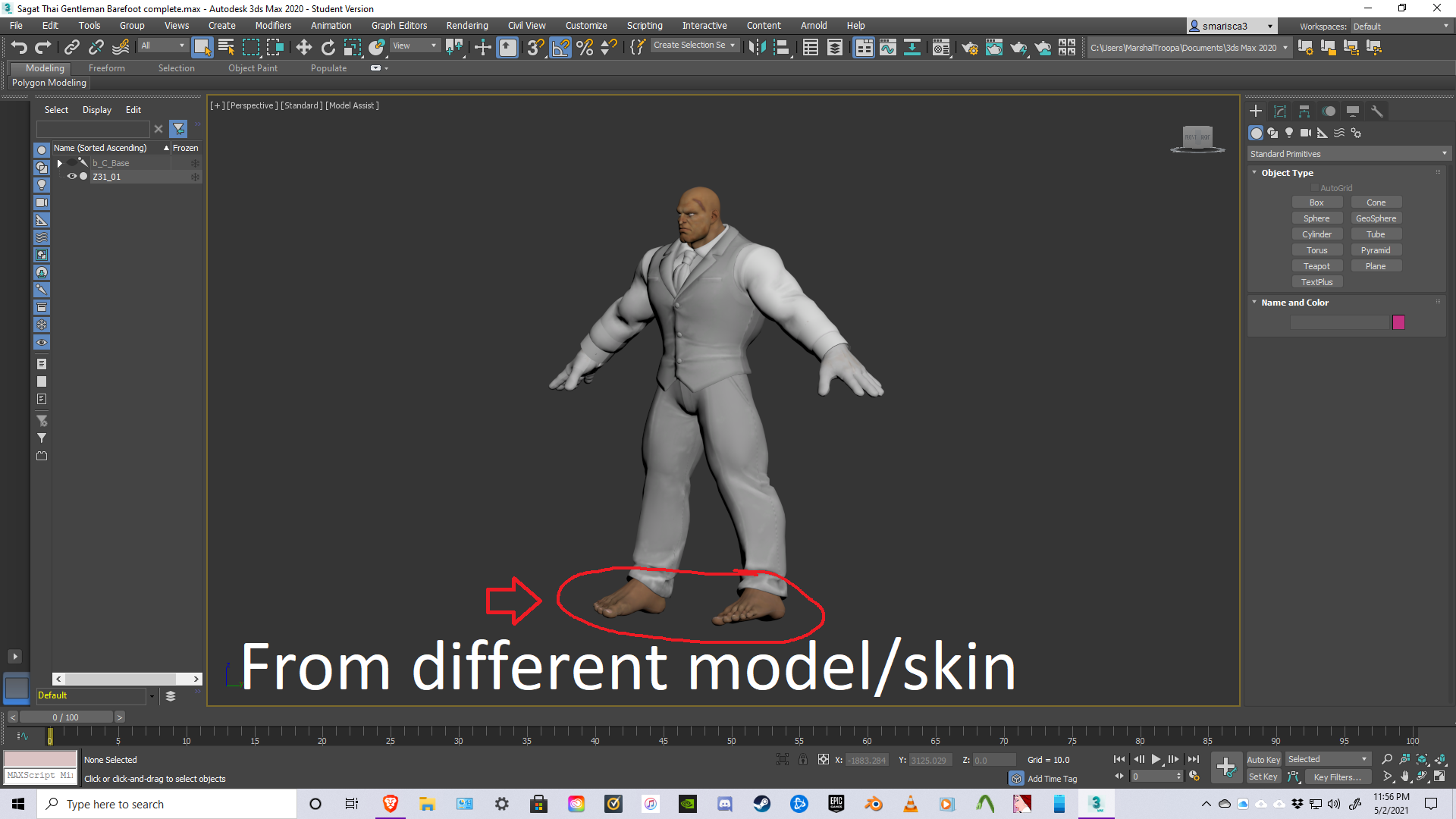Image resolution: width=1456 pixels, height=819 pixels.
Task: Switch to the Object Paint ribbon tab
Action: pyautogui.click(x=253, y=68)
